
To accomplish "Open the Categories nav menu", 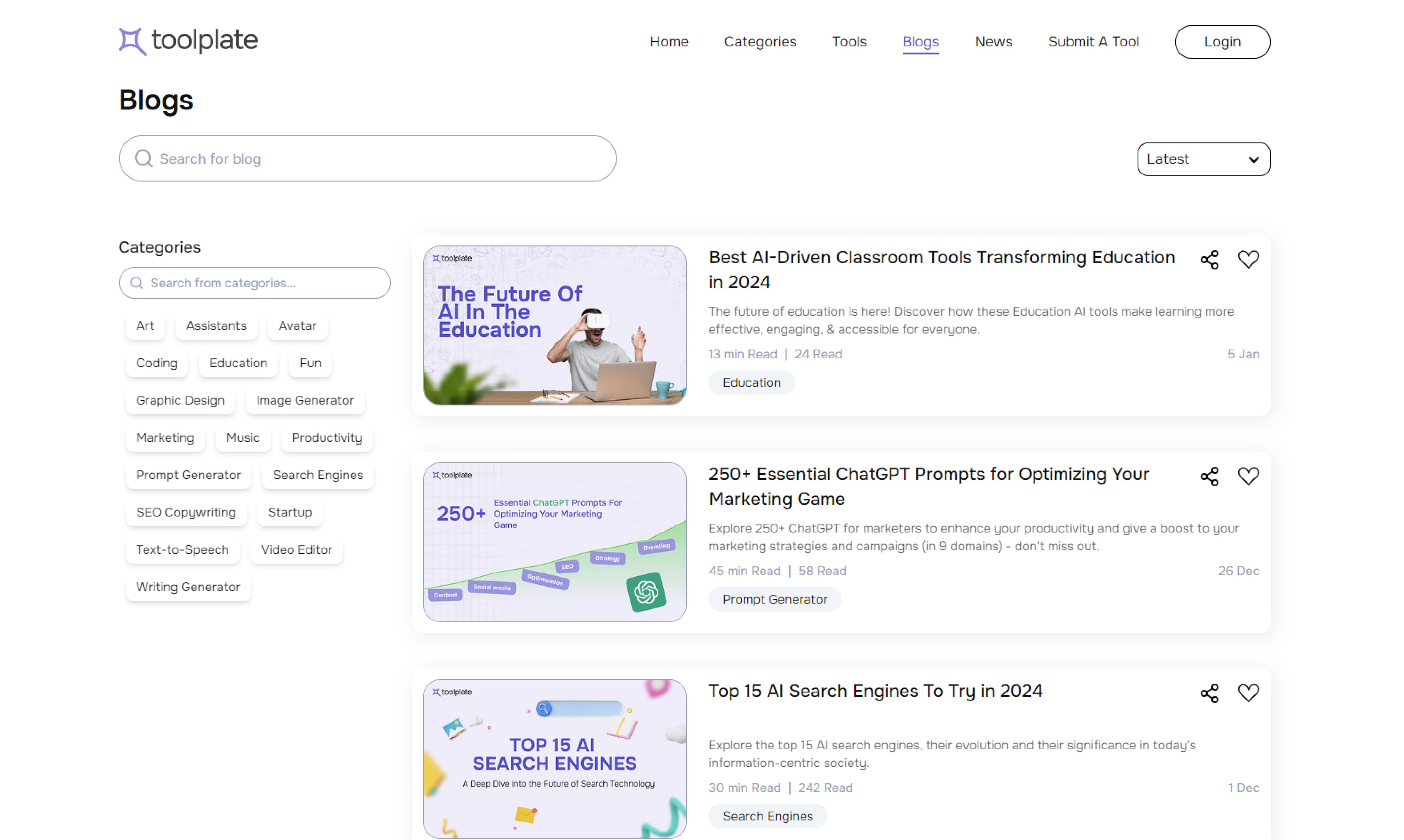I will pyautogui.click(x=760, y=41).
